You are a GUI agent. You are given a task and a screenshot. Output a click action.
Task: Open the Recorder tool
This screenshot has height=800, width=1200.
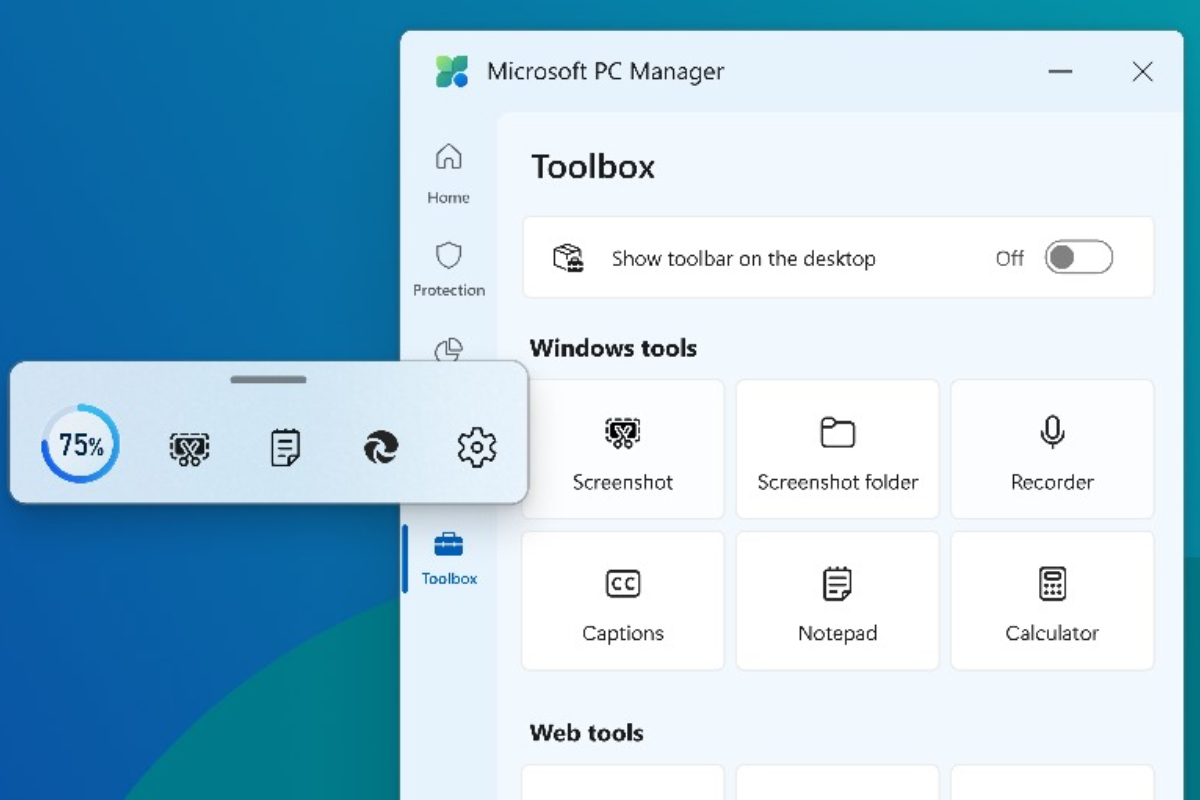[x=1051, y=448]
